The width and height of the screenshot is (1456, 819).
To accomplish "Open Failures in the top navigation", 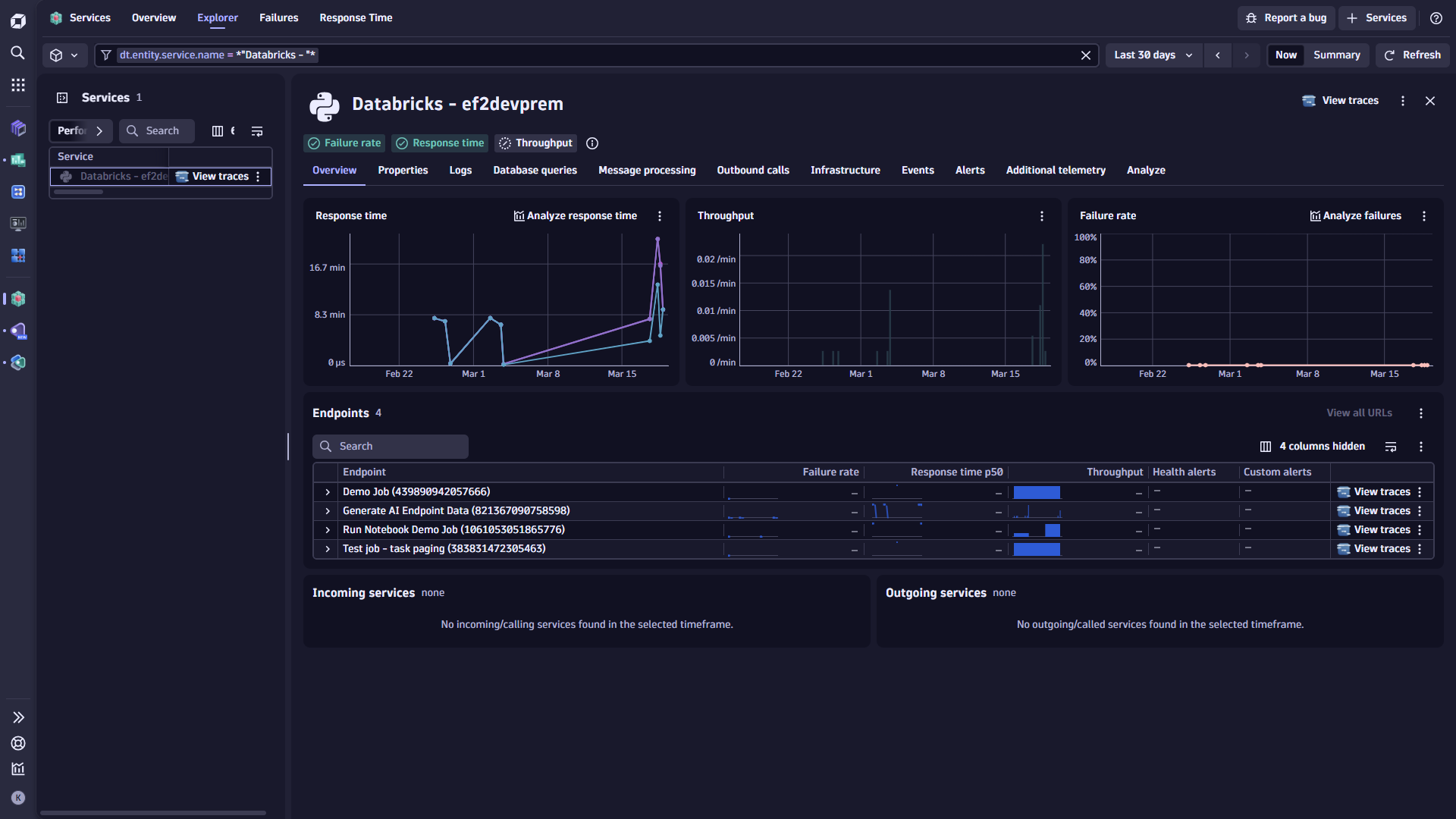I will tap(278, 17).
